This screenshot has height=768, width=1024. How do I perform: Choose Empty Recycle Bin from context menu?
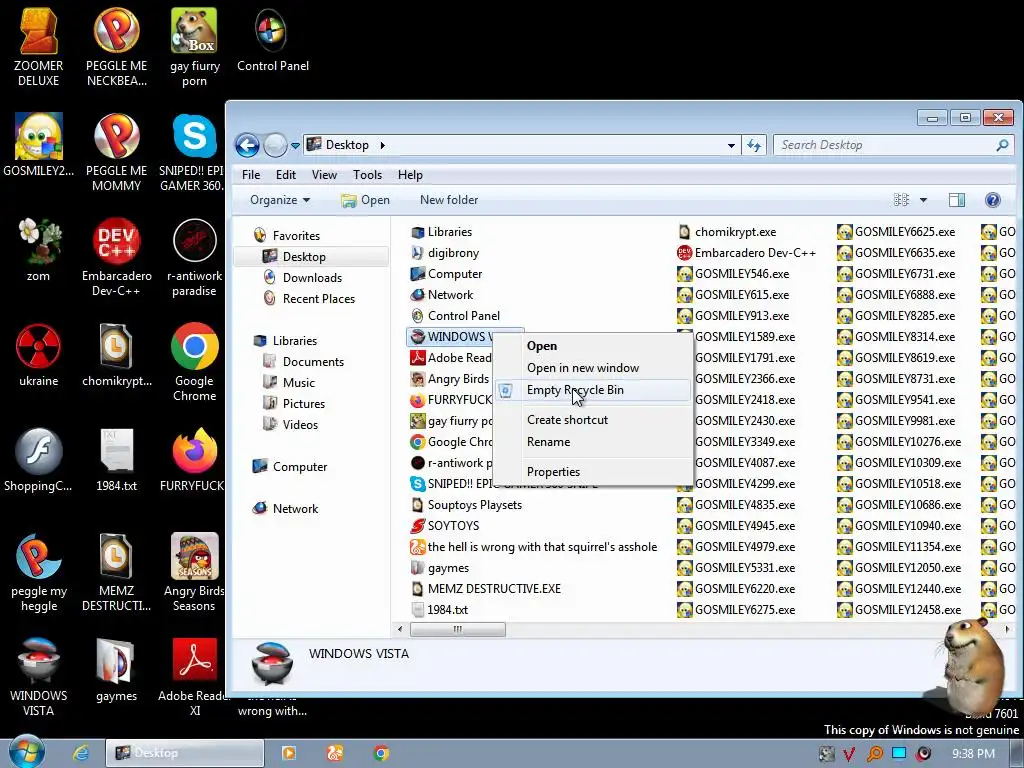point(592,390)
